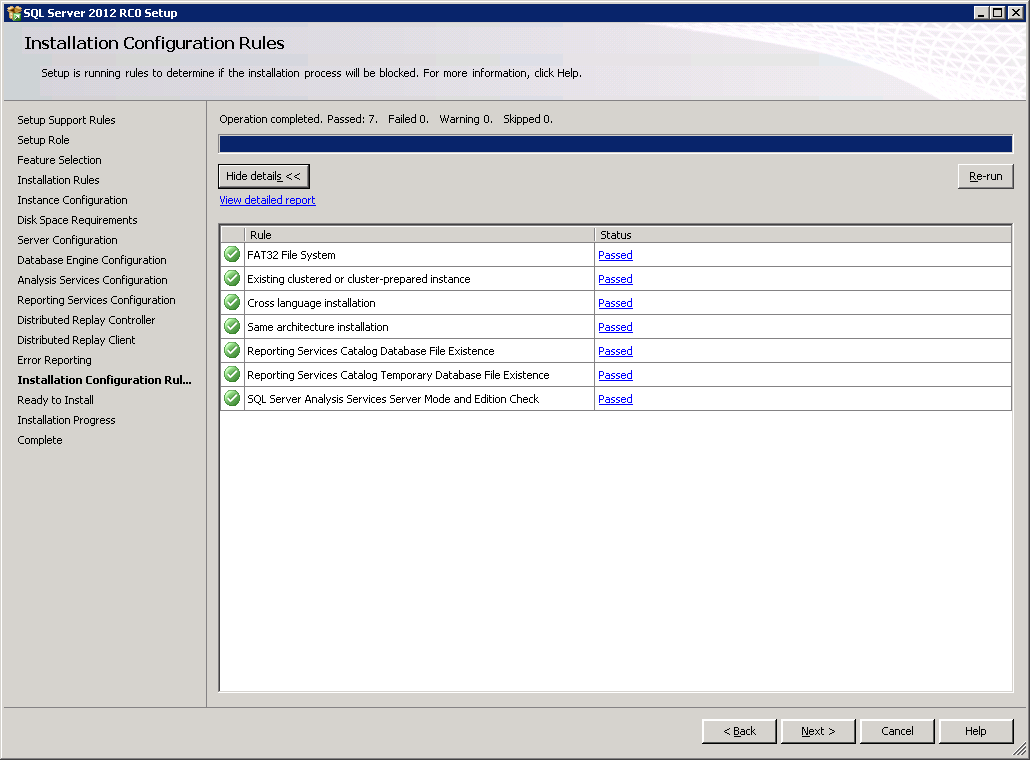Open Passed status for FAT32 File System

tap(615, 255)
